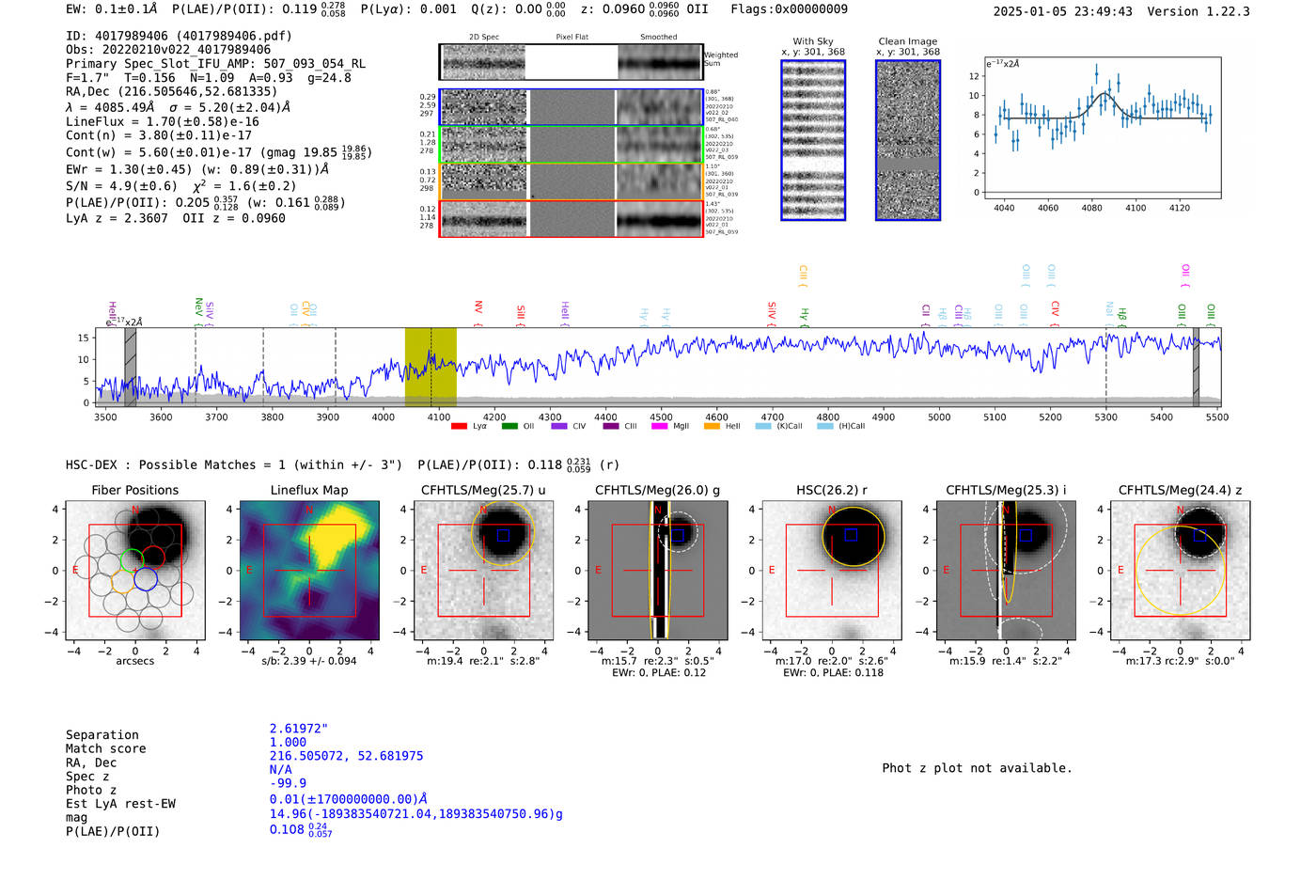Image resolution: width=1316 pixels, height=896 pixels.
Task: Click the Flags:0x00000009 header text
Action: click(x=789, y=9)
